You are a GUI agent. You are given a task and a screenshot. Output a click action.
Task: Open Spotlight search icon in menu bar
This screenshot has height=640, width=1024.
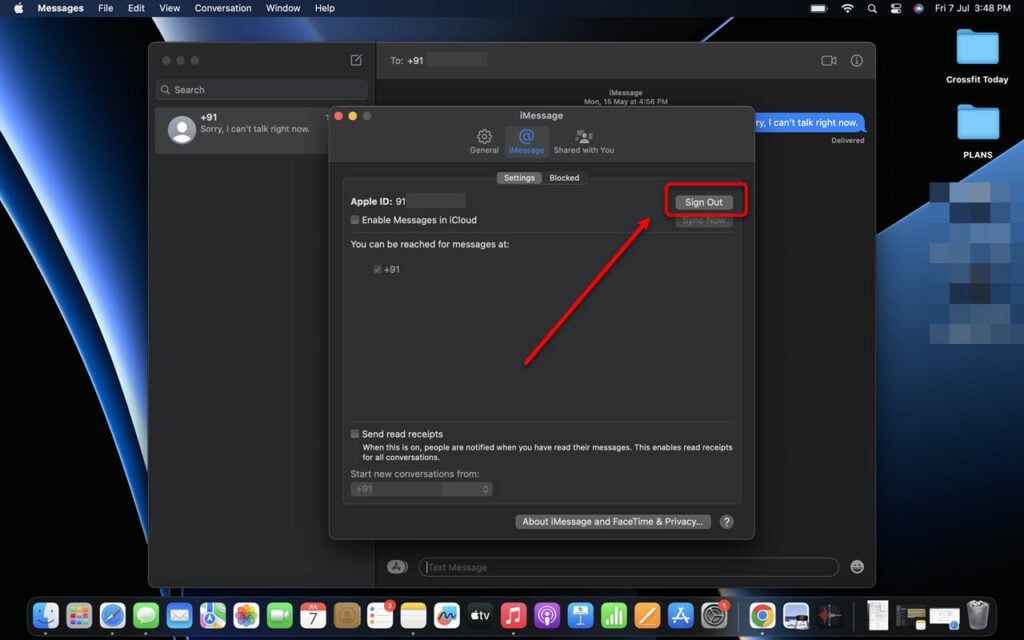click(x=872, y=8)
